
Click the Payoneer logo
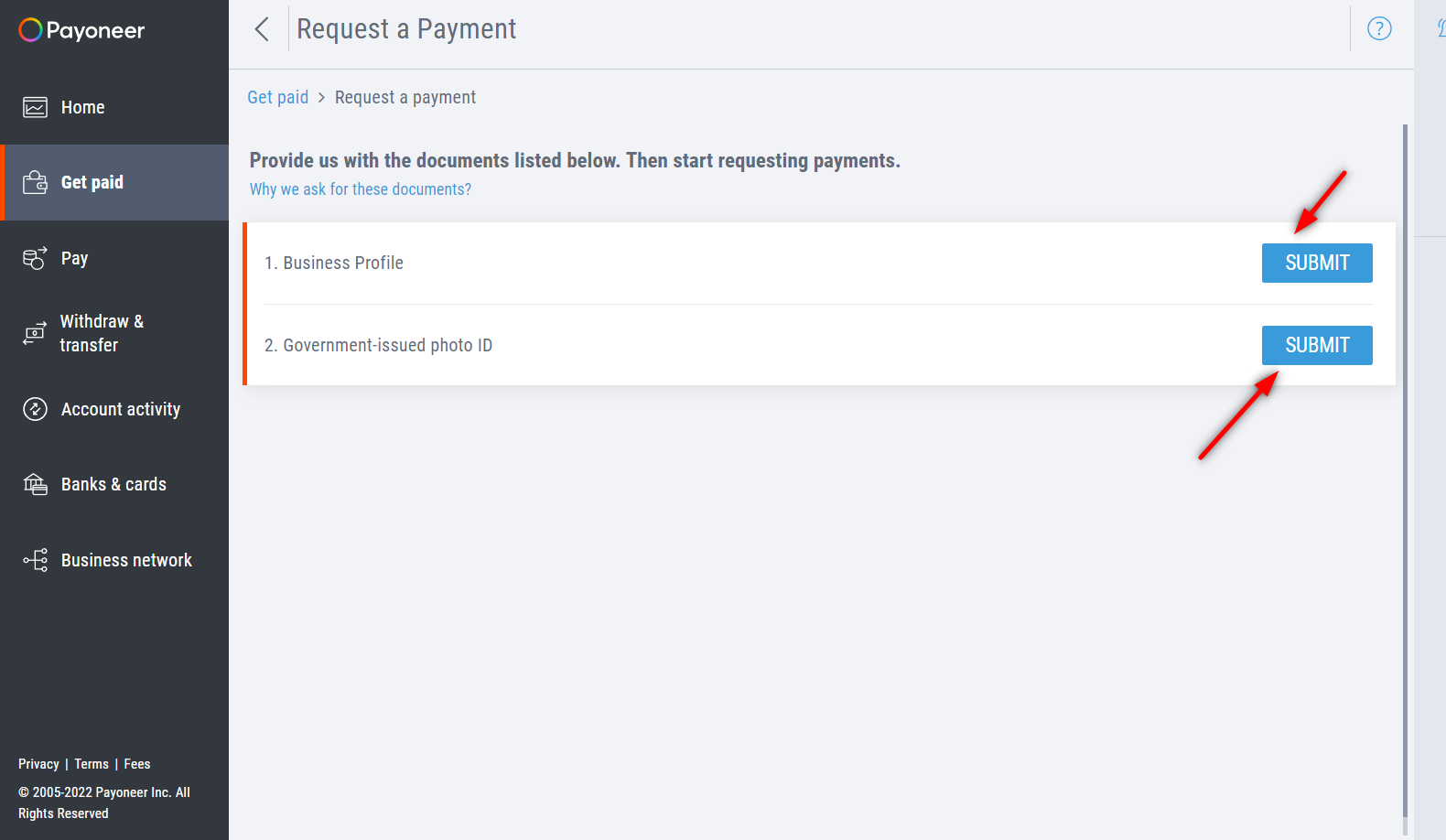(x=81, y=30)
